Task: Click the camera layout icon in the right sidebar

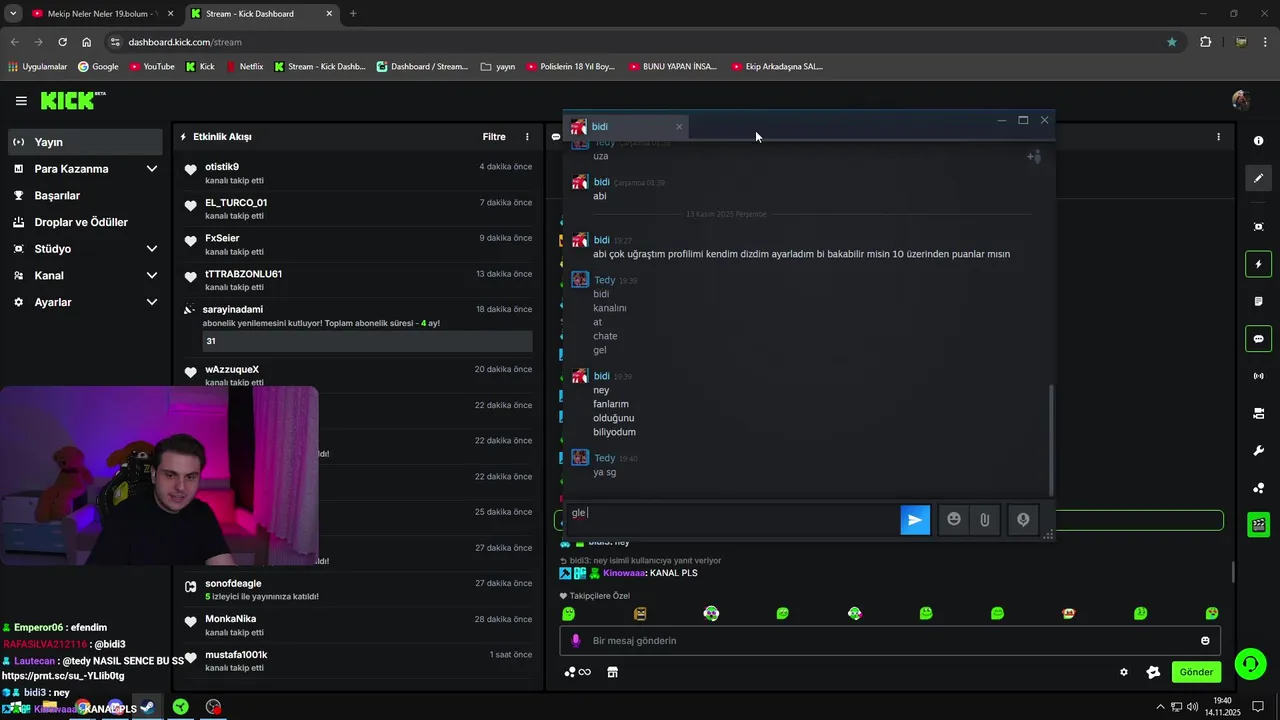Action: [1258, 413]
